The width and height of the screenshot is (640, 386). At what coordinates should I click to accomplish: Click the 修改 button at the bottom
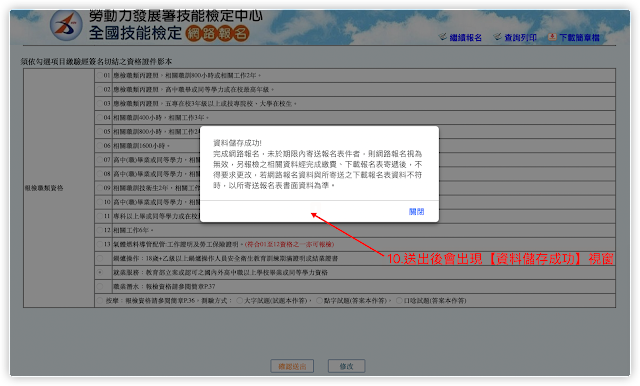coord(347,366)
